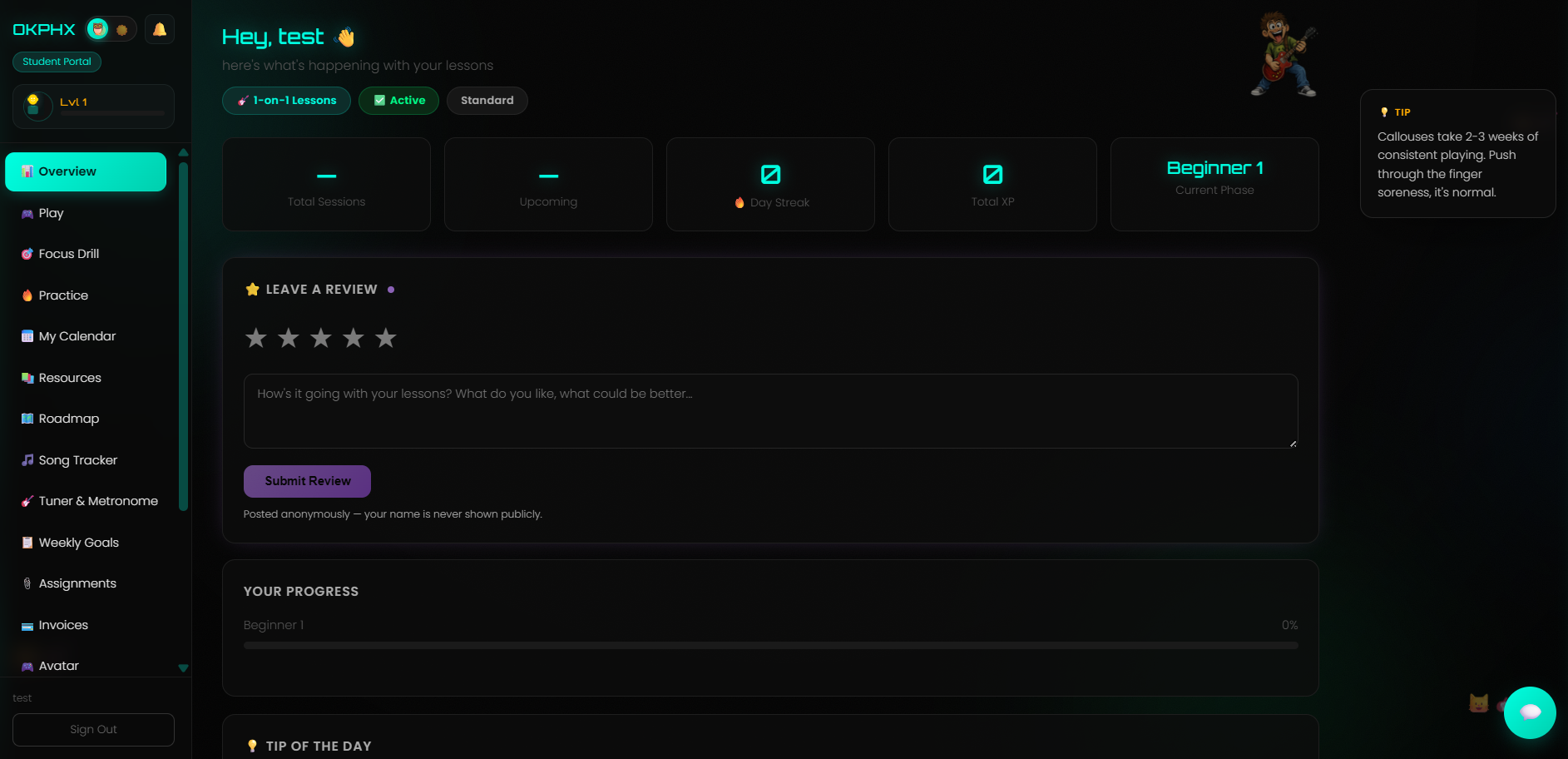Click the Focus Drill target icon
Image resolution: width=1568 pixels, height=759 pixels.
tap(27, 255)
